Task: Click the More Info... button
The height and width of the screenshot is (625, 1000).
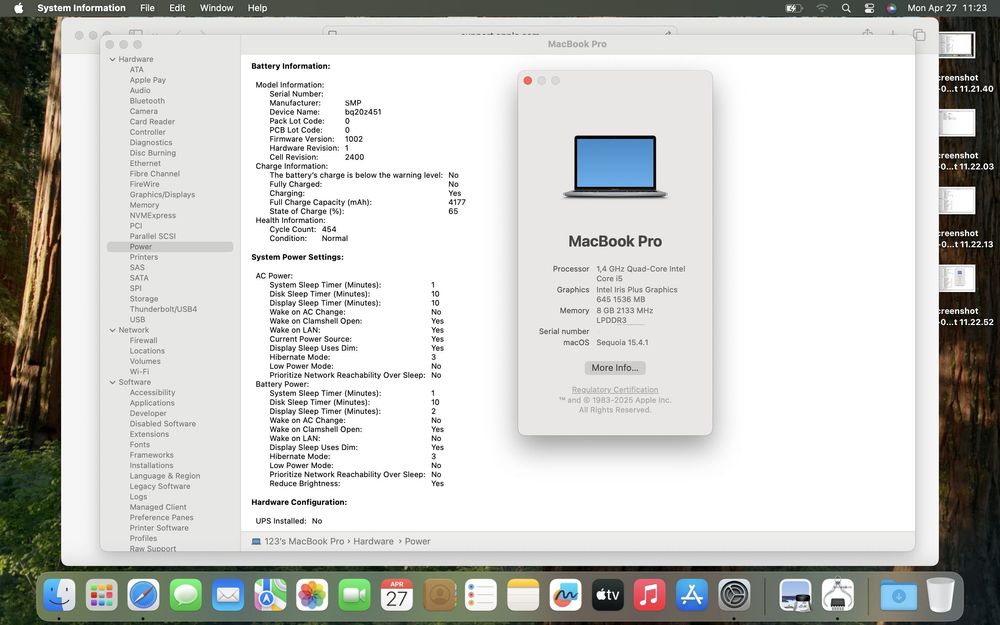Action: pyautogui.click(x=615, y=368)
